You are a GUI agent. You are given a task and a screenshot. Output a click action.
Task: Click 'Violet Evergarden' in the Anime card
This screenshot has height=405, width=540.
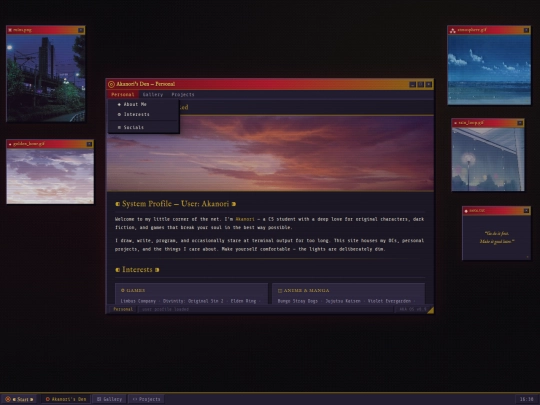[389, 301]
